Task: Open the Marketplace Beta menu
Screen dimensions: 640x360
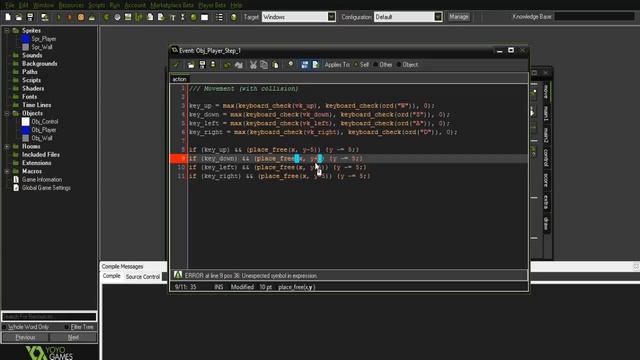Action: 172,5
